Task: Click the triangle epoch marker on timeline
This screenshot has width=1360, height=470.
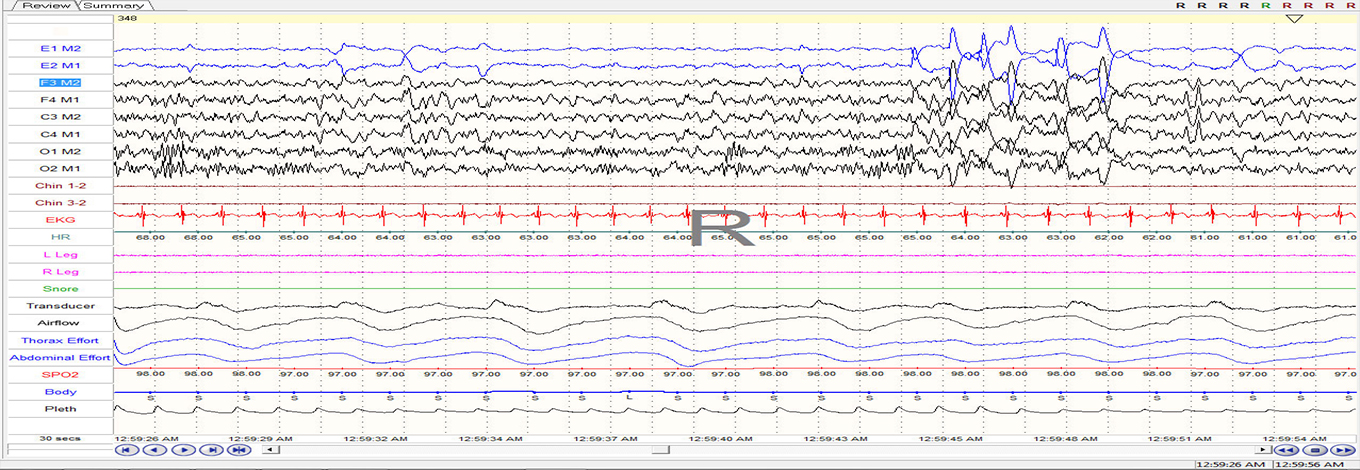Action: point(1294,19)
